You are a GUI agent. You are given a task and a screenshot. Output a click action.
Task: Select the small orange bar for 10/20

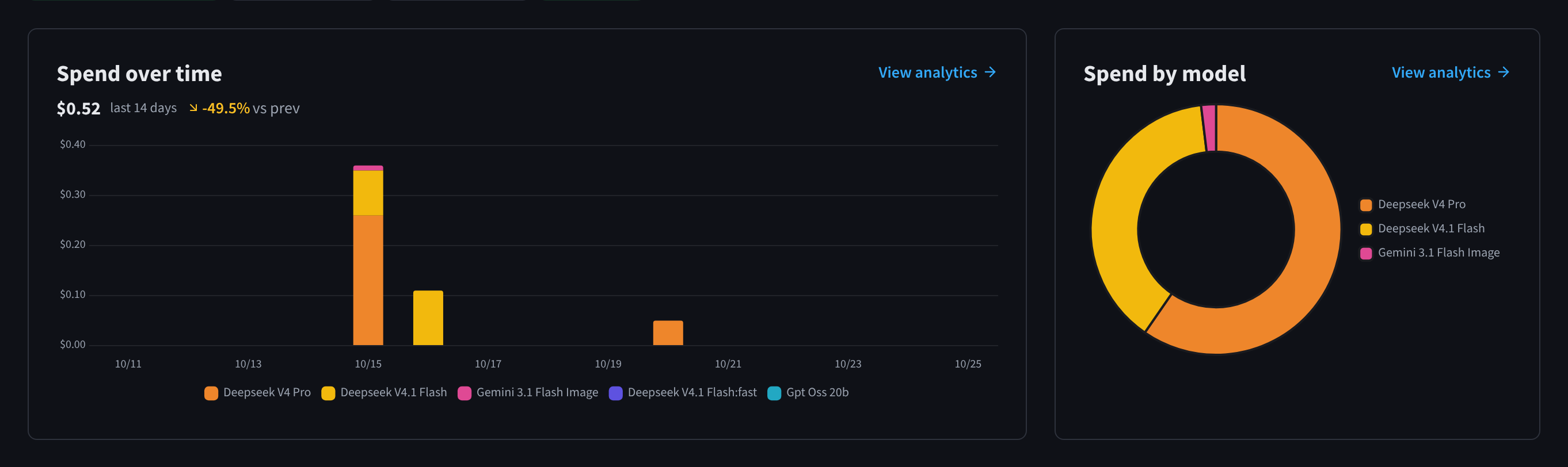click(x=668, y=332)
